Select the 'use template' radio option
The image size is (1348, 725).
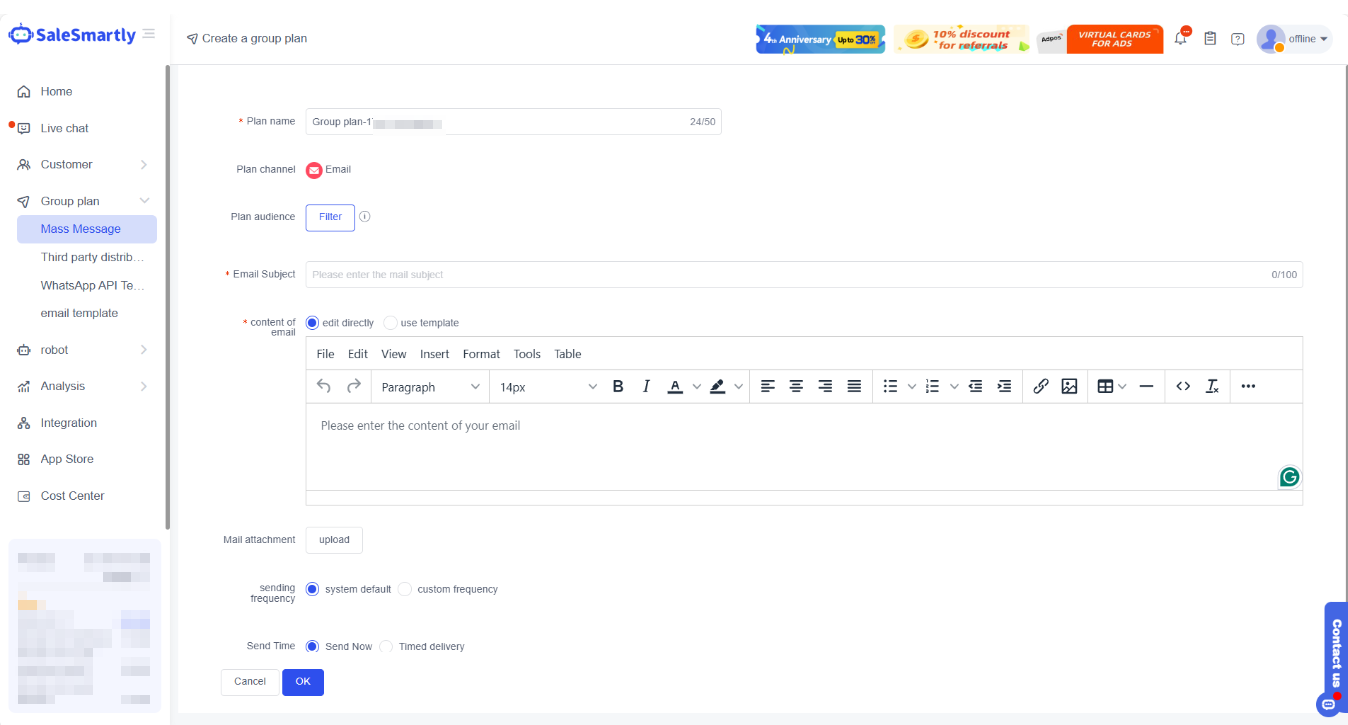[391, 323]
